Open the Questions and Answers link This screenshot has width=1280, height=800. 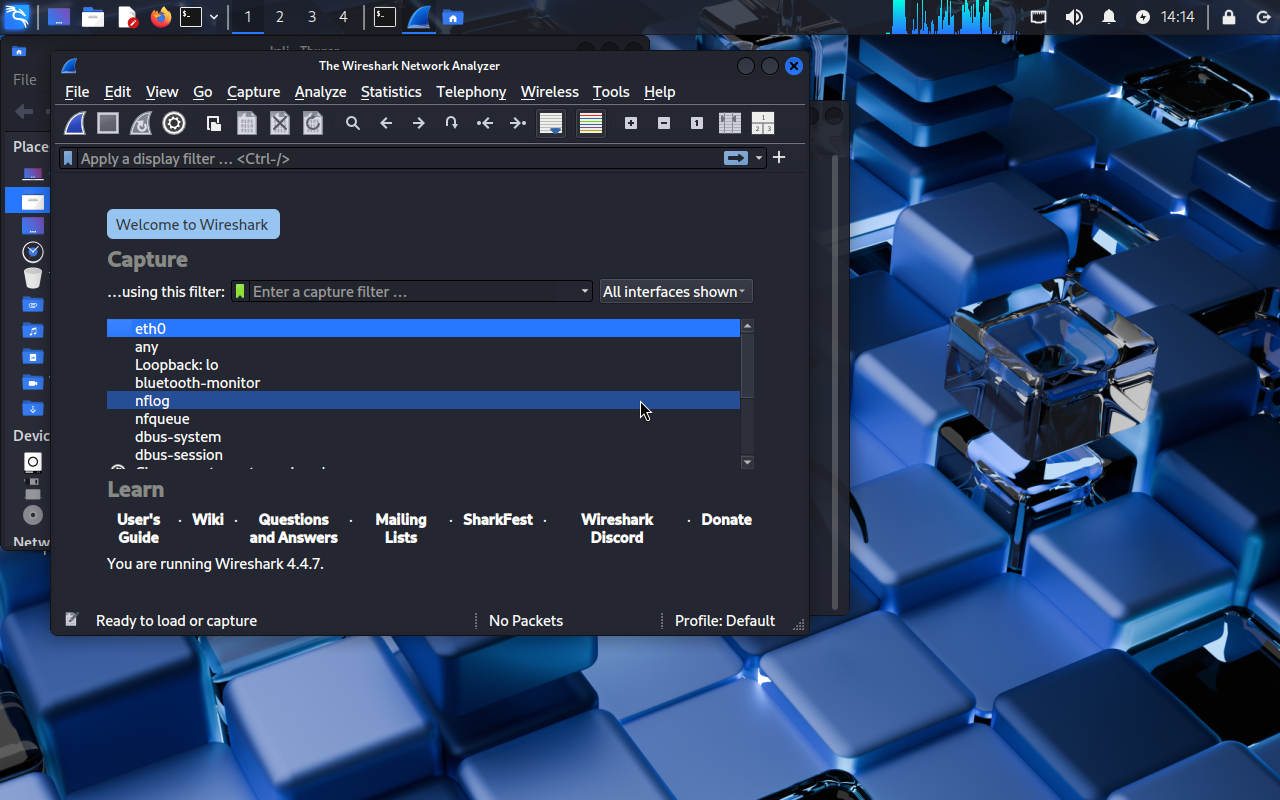294,528
